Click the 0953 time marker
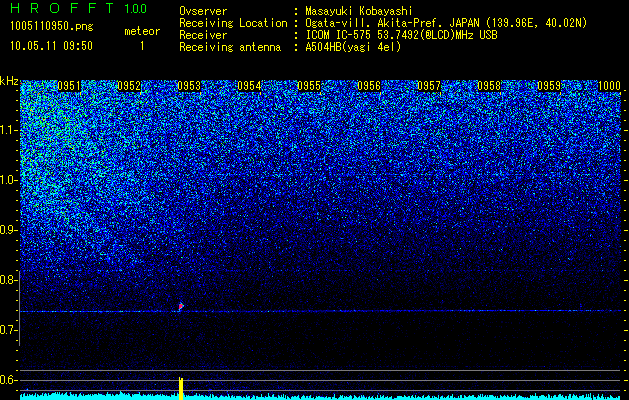This screenshot has width=629, height=400. point(189,86)
